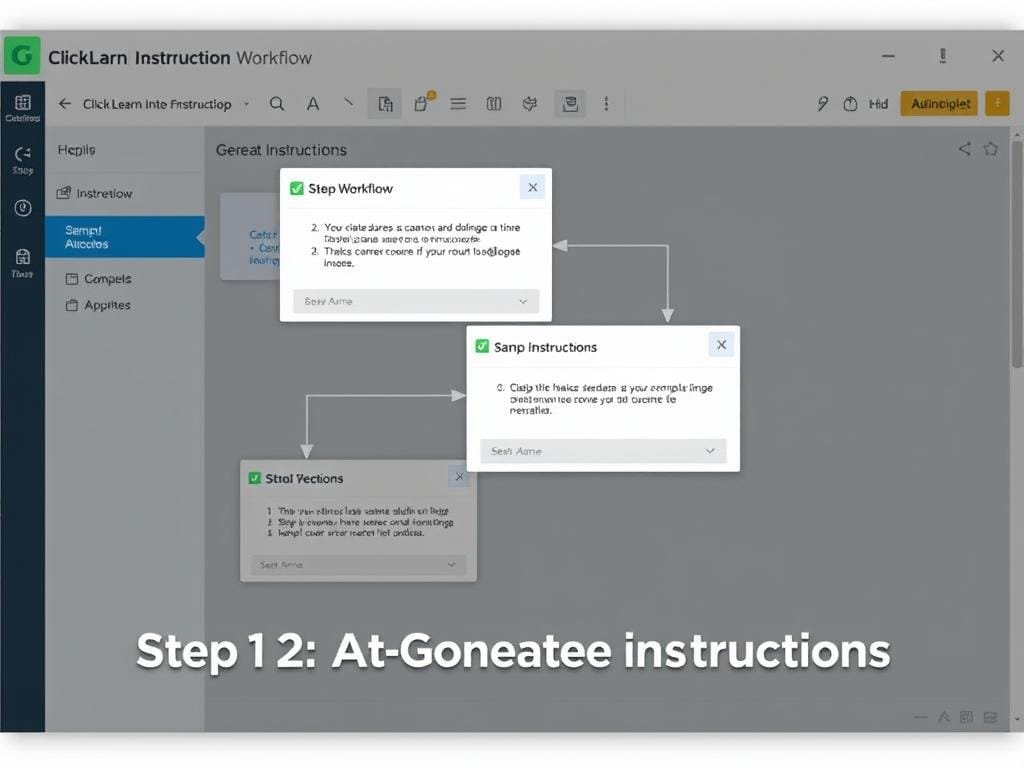Click the share icon beside Gereat Instructions
This screenshot has width=1024, height=768.
[x=964, y=149]
